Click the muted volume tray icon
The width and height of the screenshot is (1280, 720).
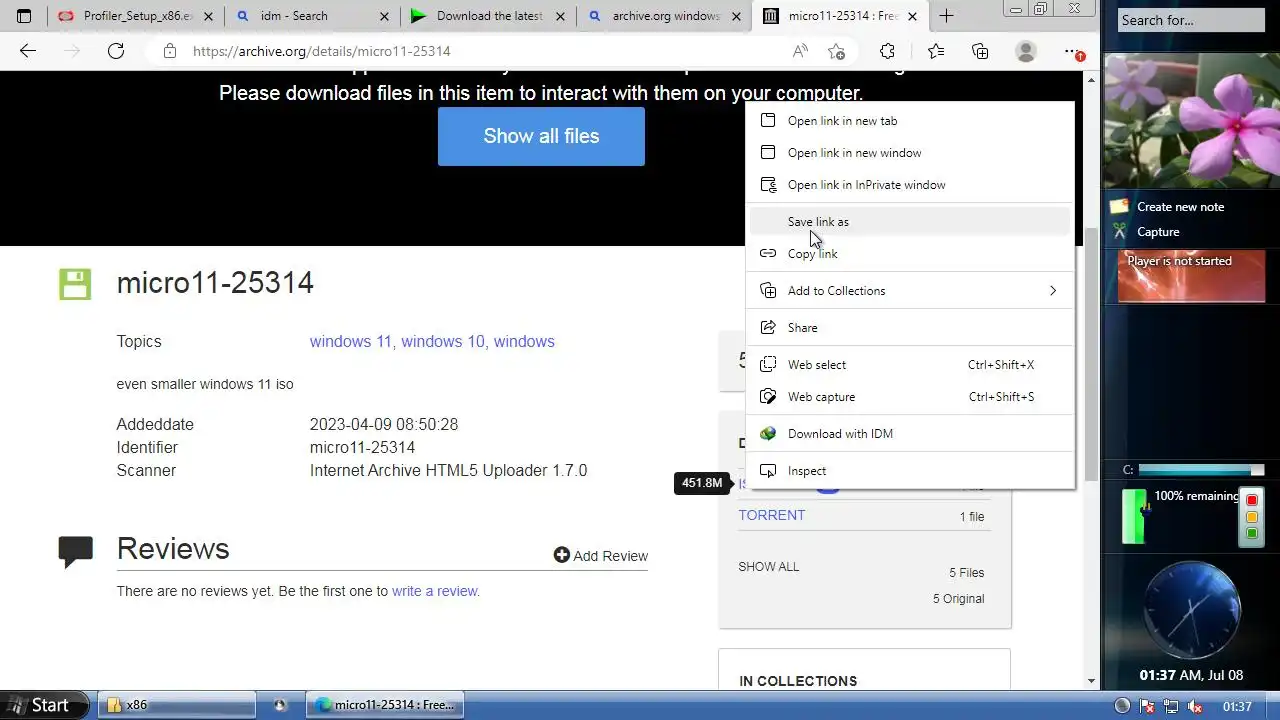(x=1194, y=706)
